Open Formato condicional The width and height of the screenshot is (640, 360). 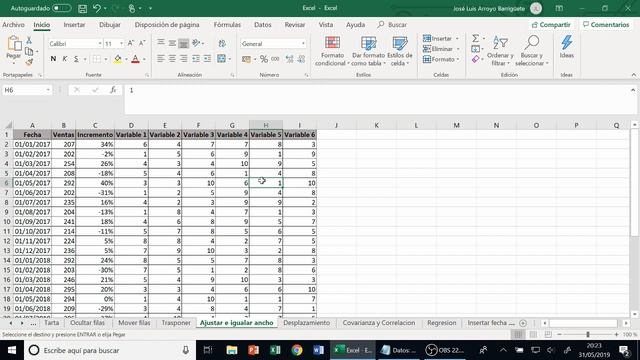point(332,51)
